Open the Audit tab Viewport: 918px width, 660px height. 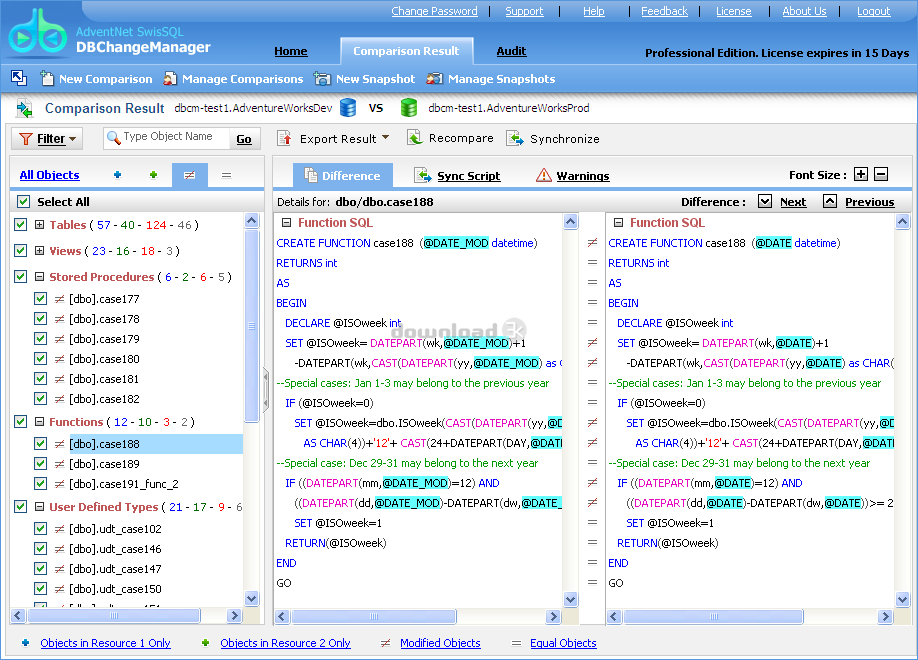click(x=512, y=51)
